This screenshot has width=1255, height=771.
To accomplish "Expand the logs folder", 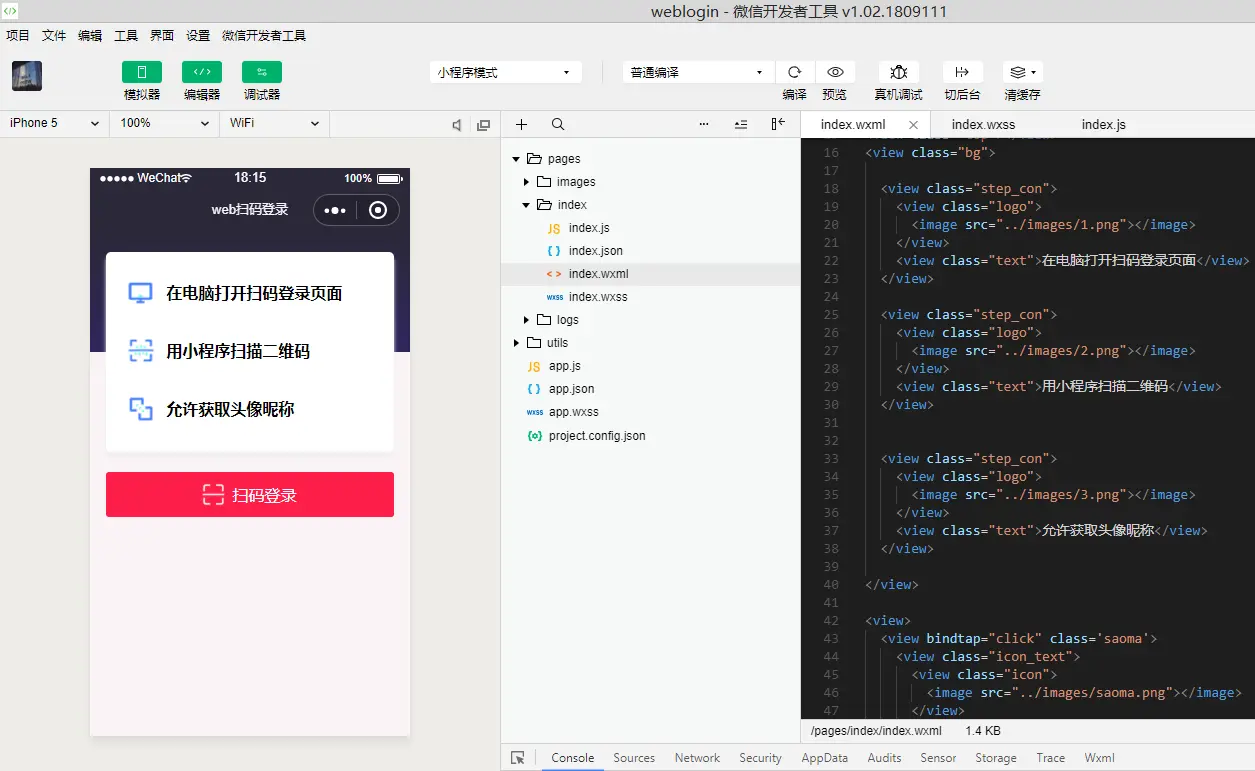I will pyautogui.click(x=527, y=320).
